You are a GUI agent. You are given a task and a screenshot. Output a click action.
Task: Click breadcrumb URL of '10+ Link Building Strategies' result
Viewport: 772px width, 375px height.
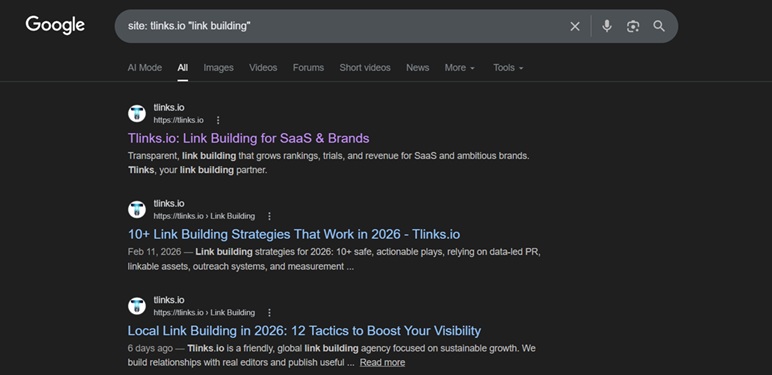point(204,217)
